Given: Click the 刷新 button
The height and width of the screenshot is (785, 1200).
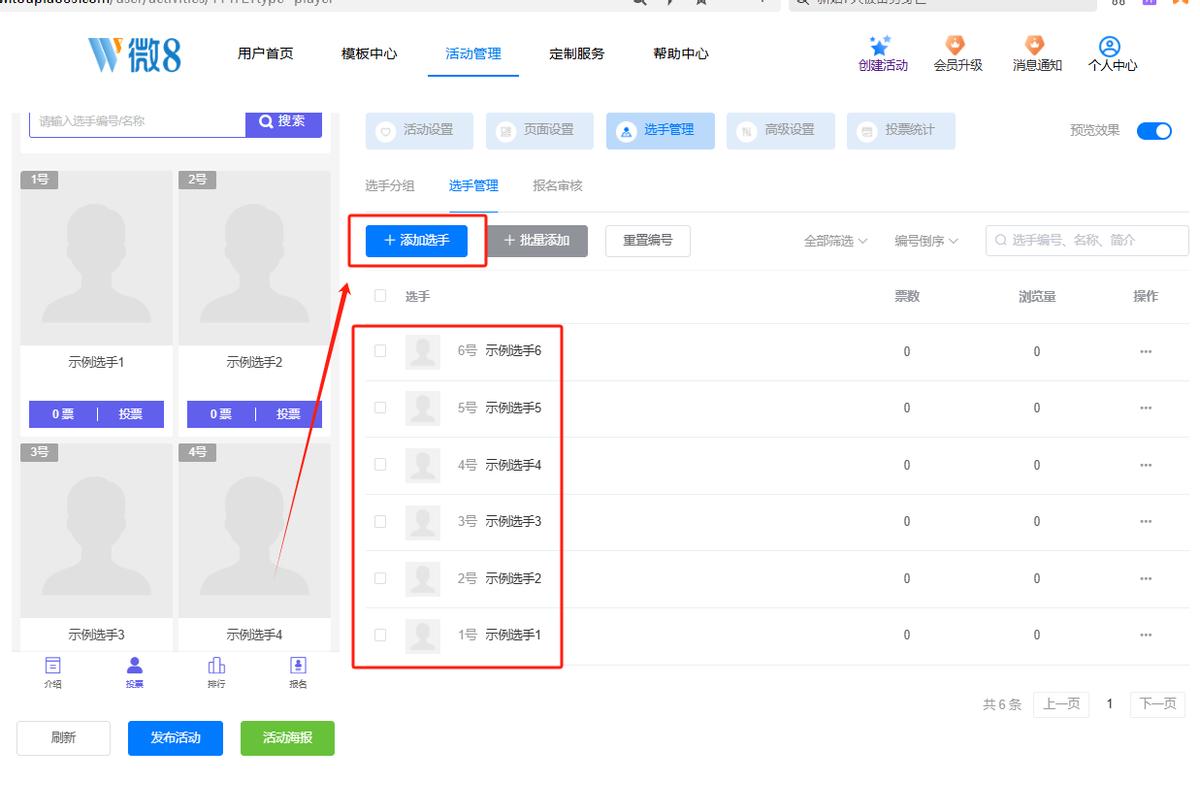Looking at the screenshot, I should tap(63, 738).
